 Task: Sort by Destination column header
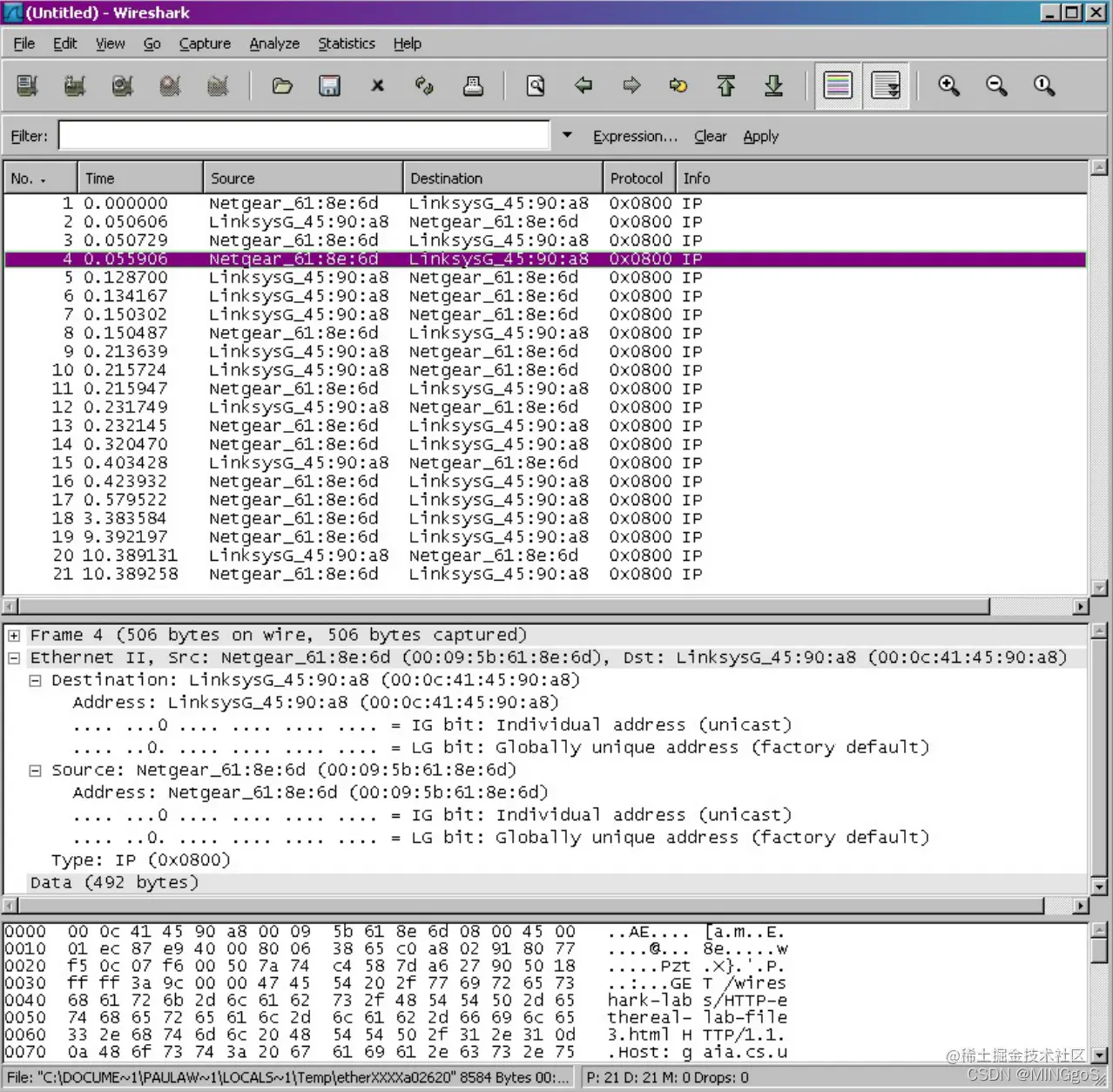point(503,178)
